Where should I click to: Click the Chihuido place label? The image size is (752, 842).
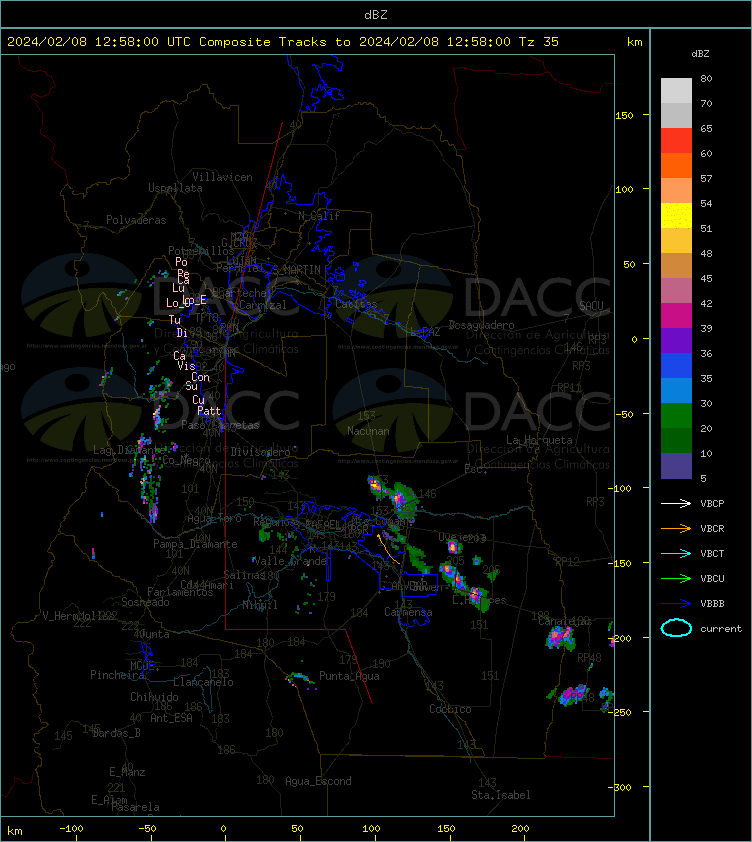(154, 696)
